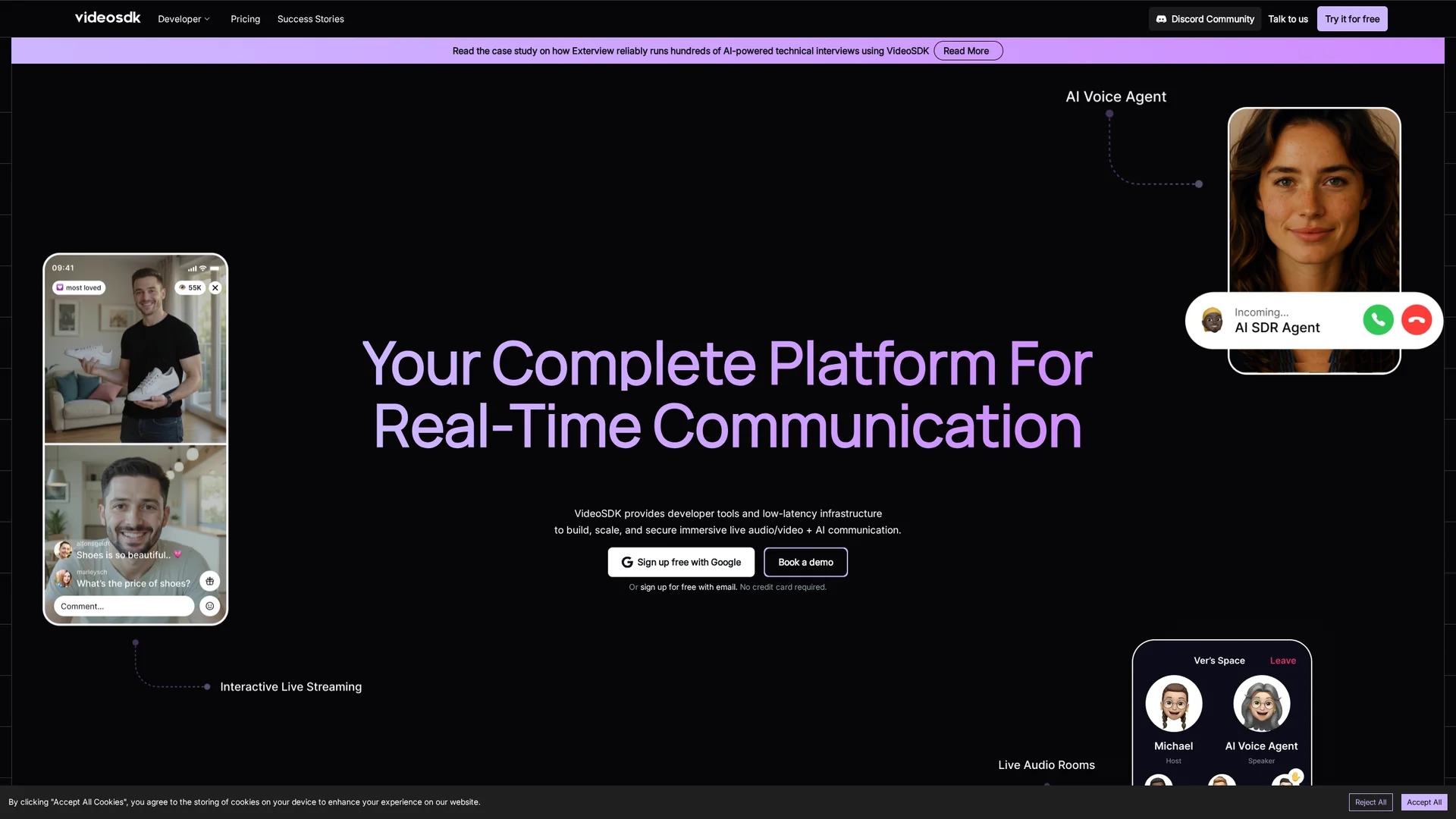This screenshot has width=1456, height=819.
Task: Click Leave in Ver's Space
Action: click(1283, 661)
